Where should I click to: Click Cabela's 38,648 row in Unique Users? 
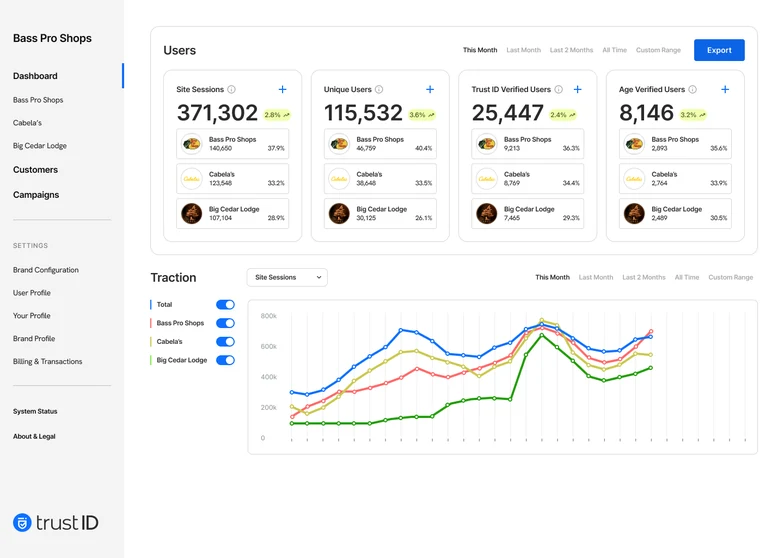[380, 178]
